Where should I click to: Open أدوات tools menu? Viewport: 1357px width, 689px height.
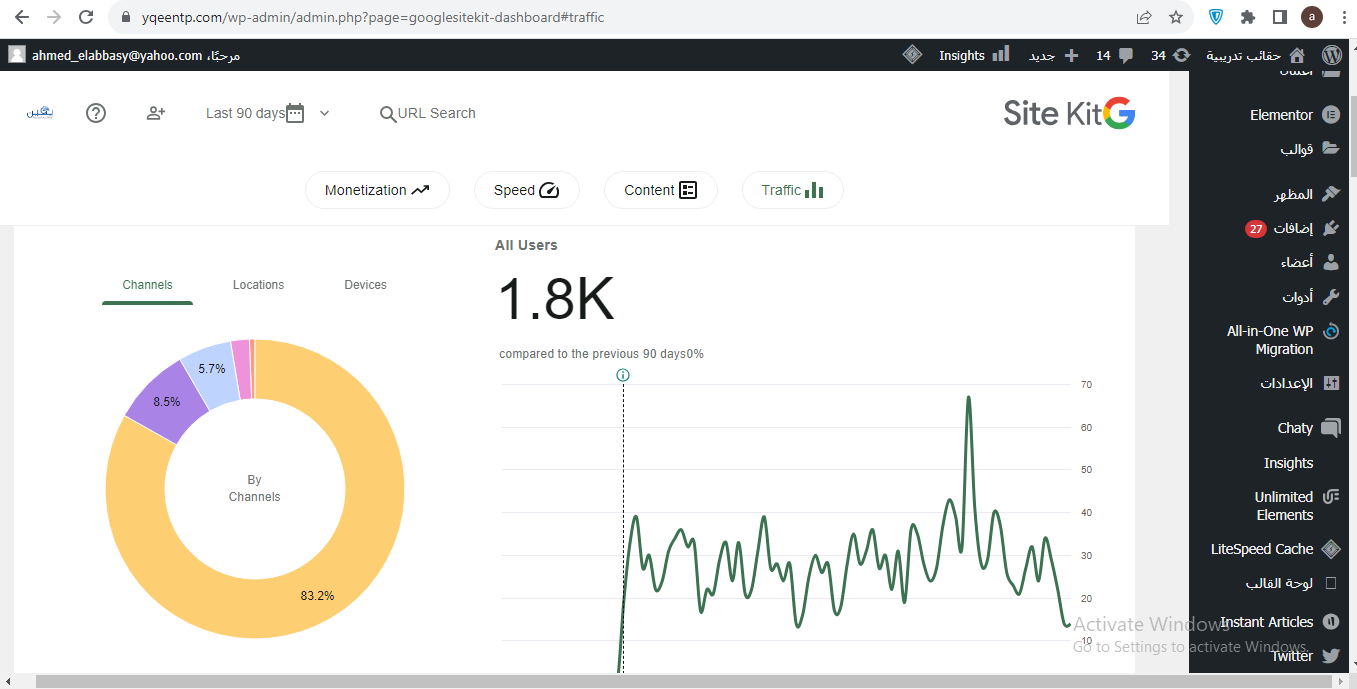[1298, 297]
